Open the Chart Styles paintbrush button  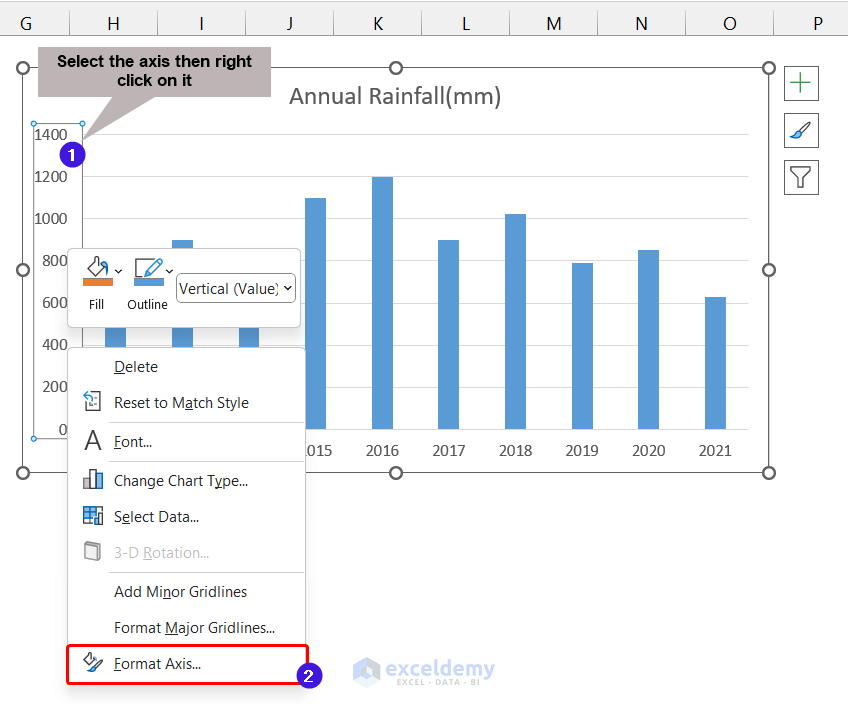point(801,130)
